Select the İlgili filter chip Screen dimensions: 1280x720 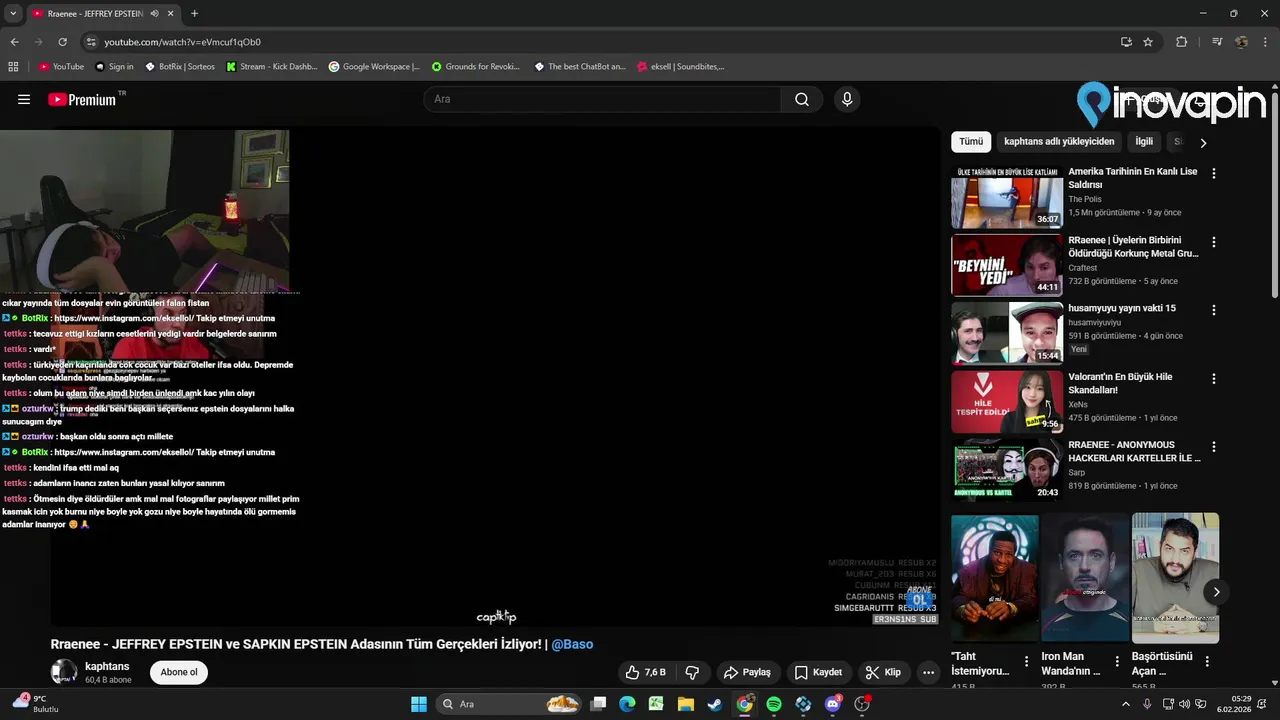click(x=1144, y=142)
